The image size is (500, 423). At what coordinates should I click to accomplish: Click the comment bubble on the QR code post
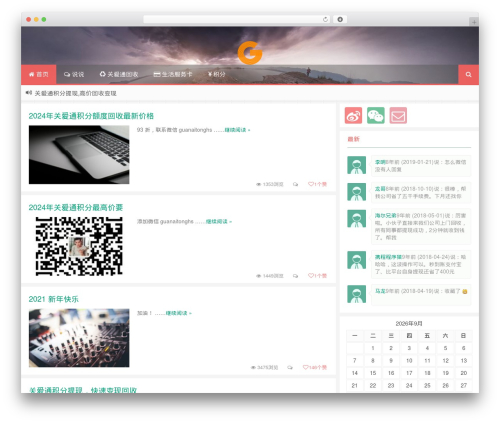(x=295, y=276)
